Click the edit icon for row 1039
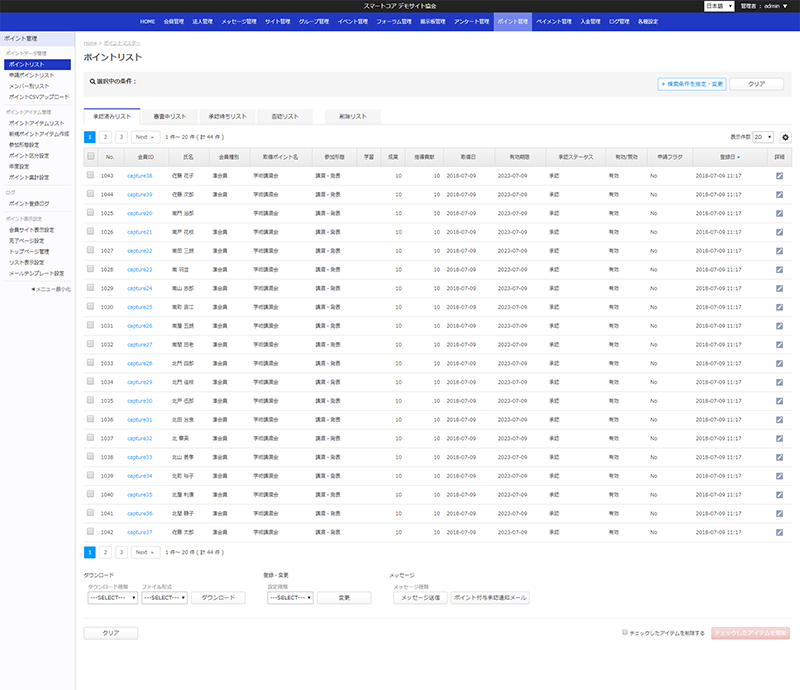 779,475
